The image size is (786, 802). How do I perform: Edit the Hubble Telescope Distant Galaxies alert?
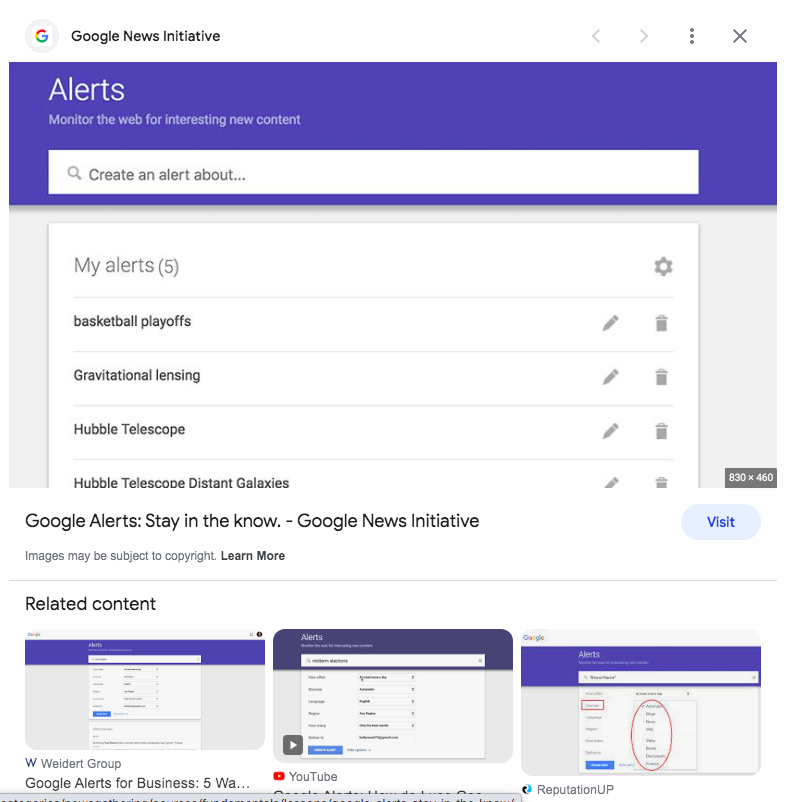pos(611,482)
